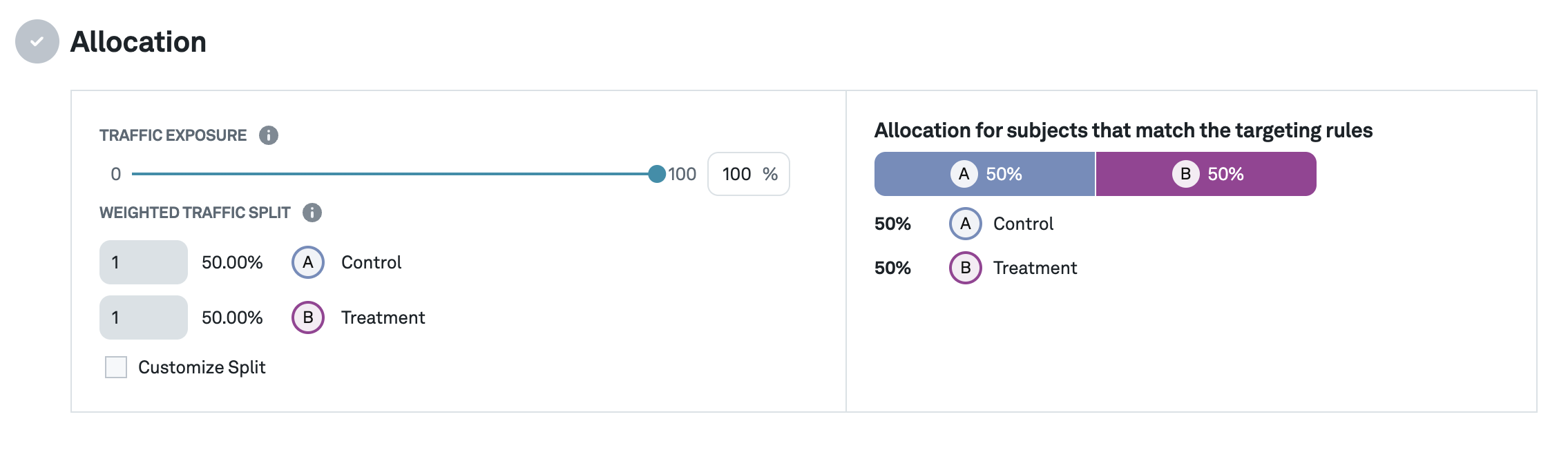
Task: Click badge B in the allocation preview list
Action: tap(964, 268)
